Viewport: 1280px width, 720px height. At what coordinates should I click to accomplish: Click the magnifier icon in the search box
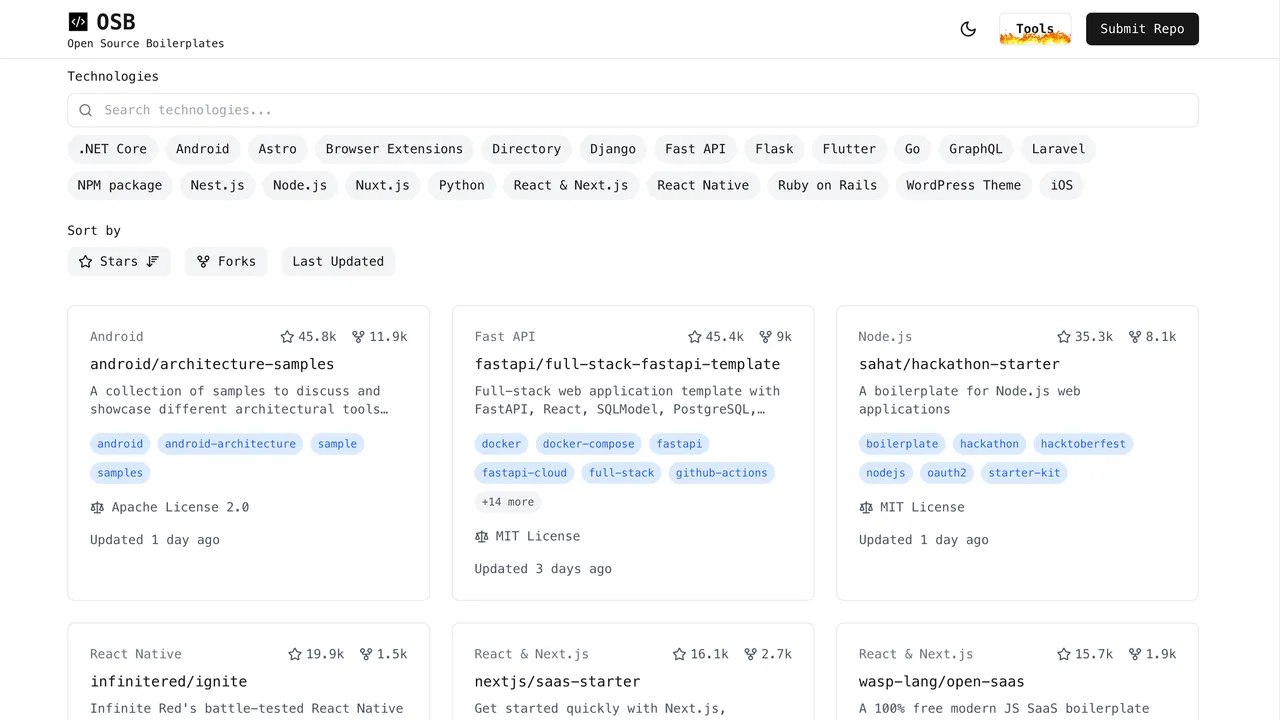(86, 110)
